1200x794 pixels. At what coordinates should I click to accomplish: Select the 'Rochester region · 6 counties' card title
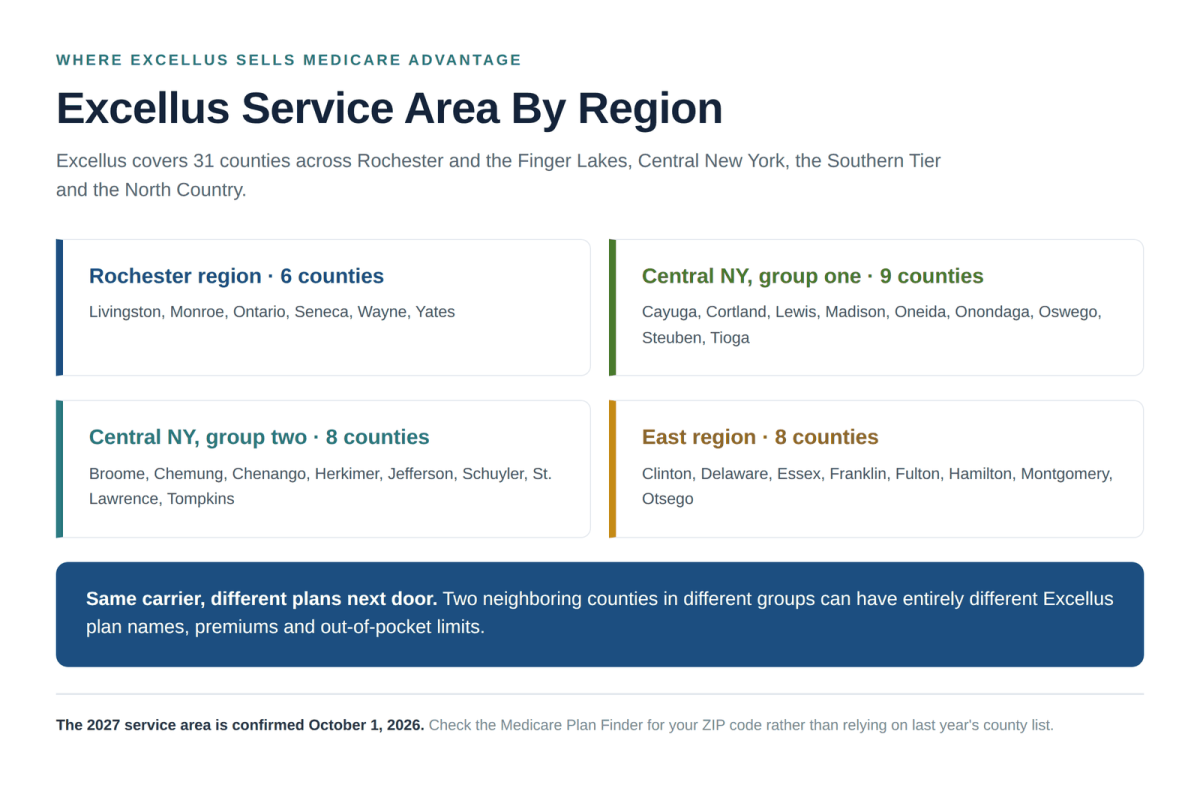click(x=236, y=276)
